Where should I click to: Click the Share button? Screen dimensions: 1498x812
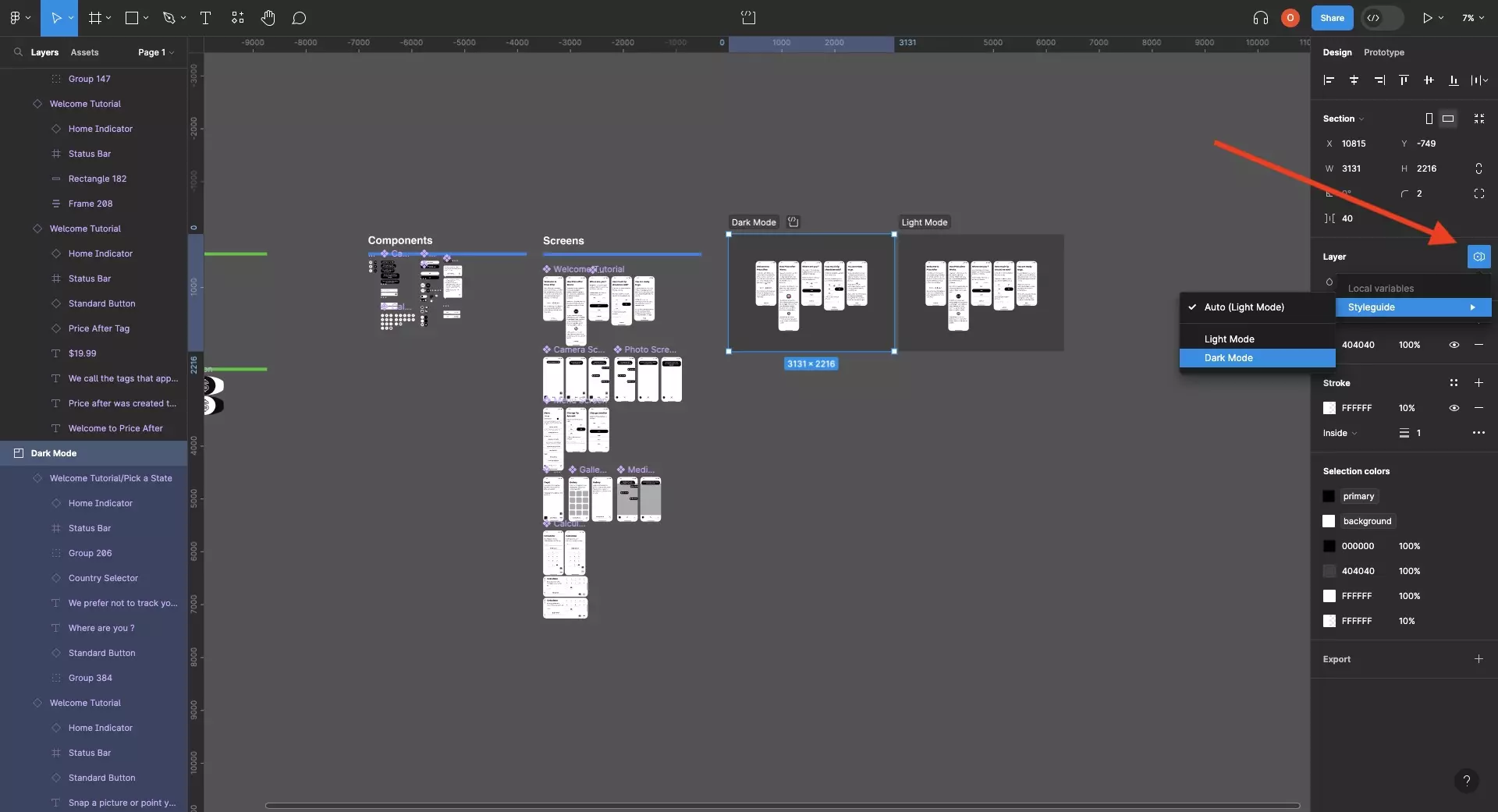coord(1332,18)
